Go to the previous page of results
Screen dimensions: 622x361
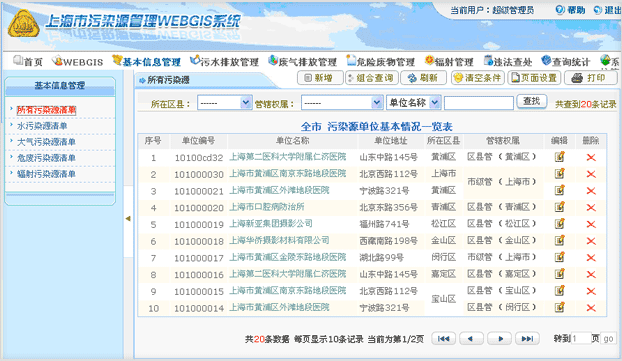pyautogui.click(x=471, y=338)
